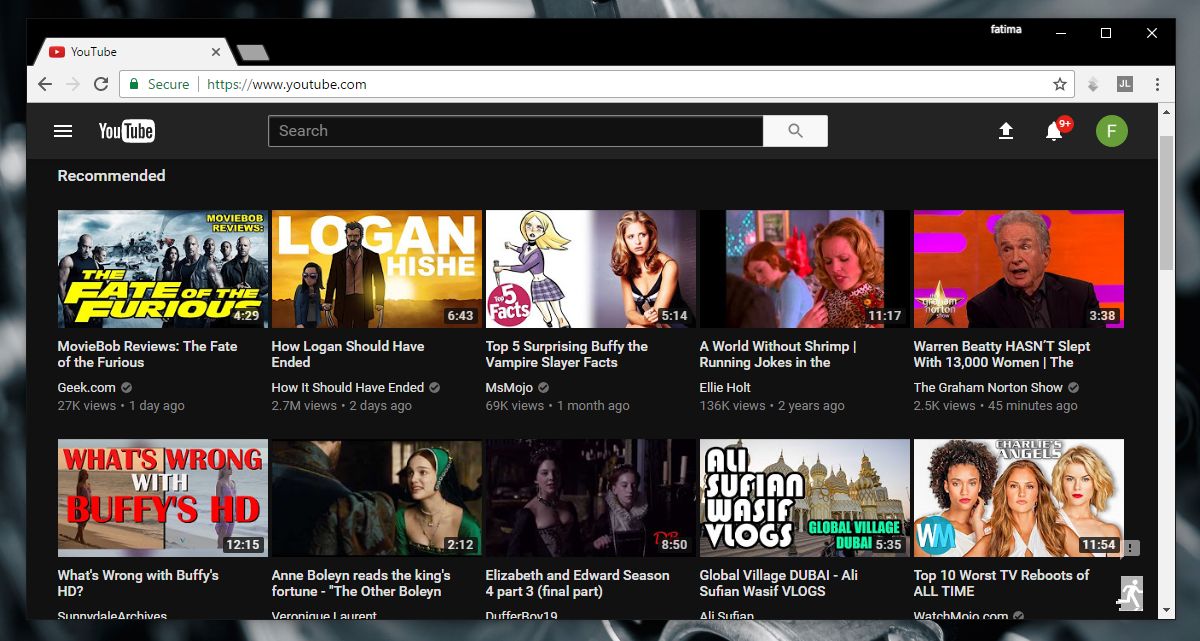Click title How Logan Should Have Ended
1200x641 pixels.
click(348, 354)
